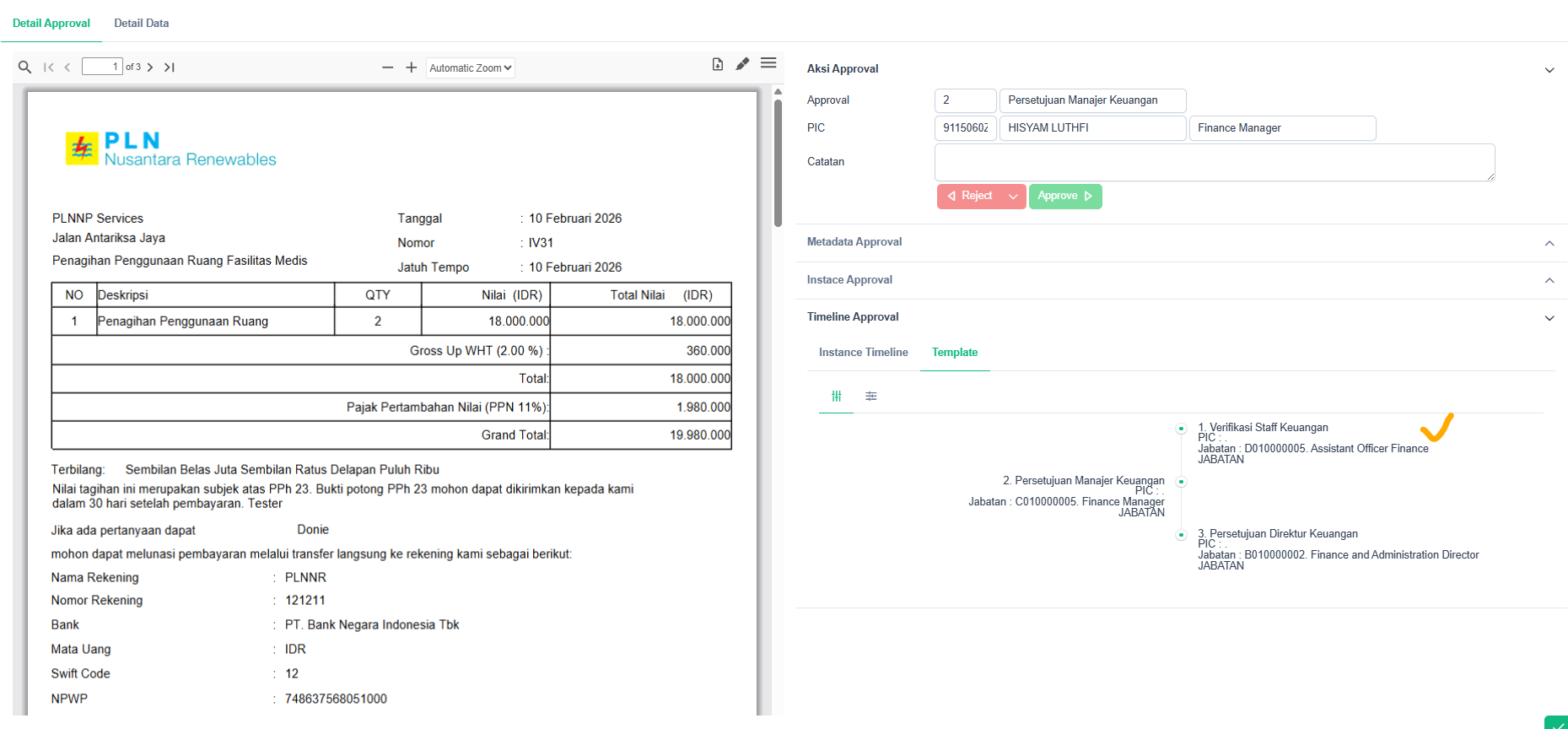Collapse the Timeline Approval section
1568x729 pixels.
pyautogui.click(x=1549, y=318)
